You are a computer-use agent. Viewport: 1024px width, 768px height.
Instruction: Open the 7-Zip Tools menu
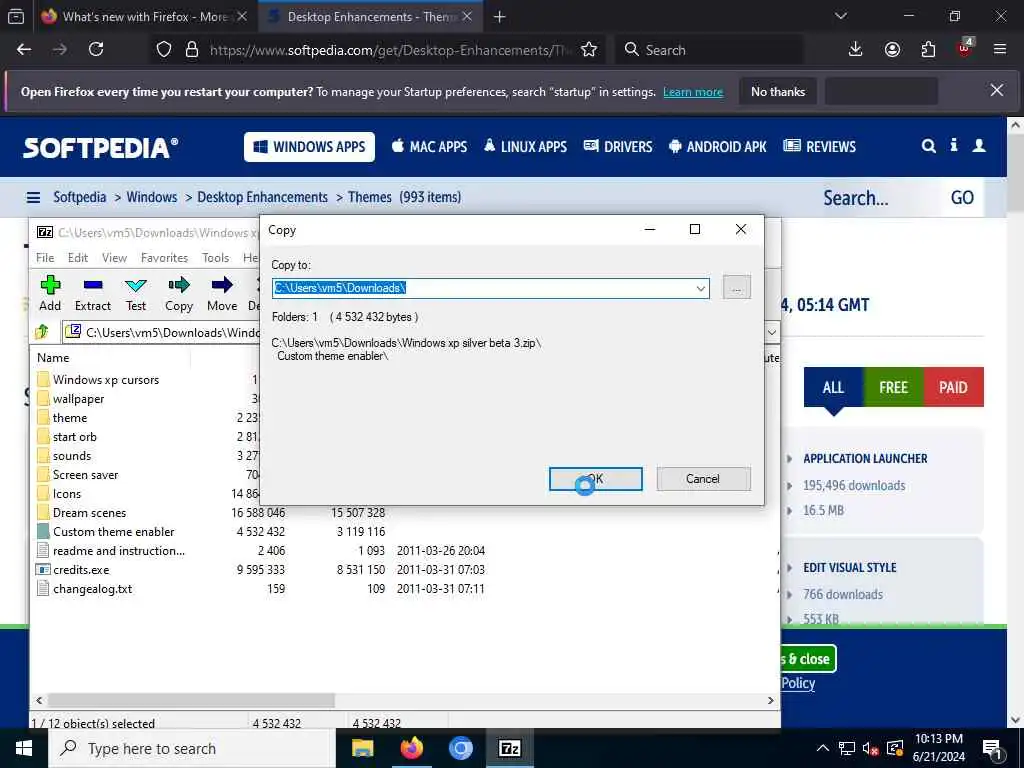(216, 257)
